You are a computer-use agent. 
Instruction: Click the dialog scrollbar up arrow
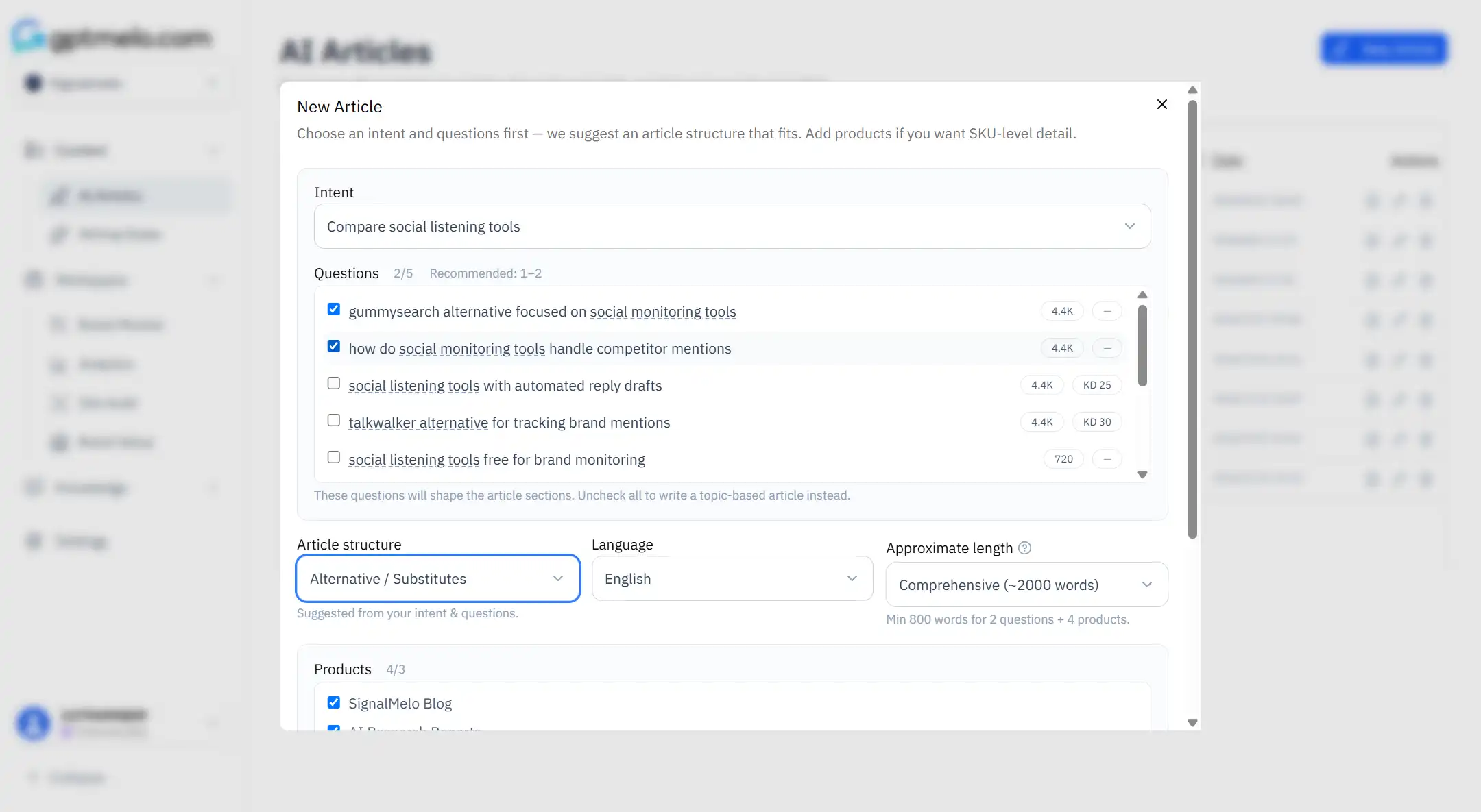pos(1192,90)
